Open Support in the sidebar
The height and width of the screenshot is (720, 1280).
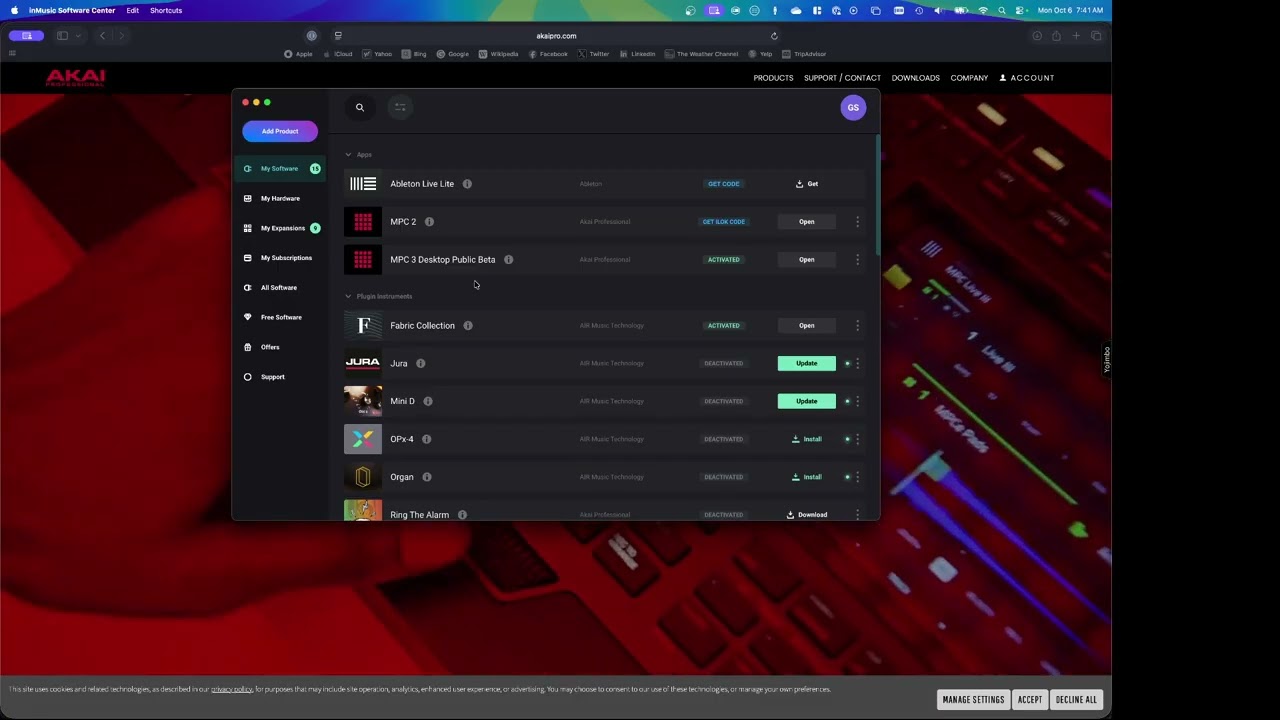[x=280, y=377]
